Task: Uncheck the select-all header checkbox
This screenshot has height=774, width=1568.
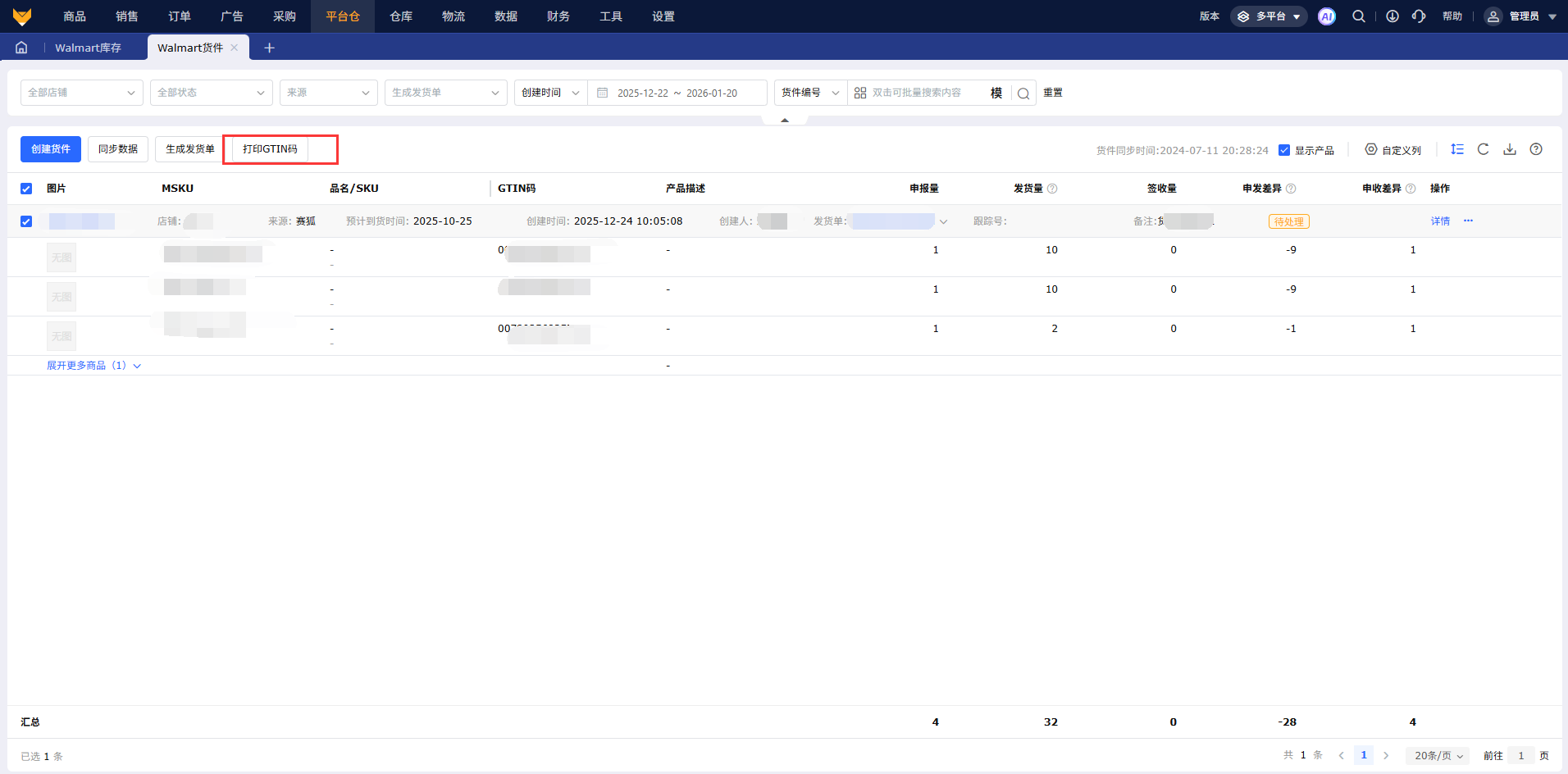Action: tap(26, 189)
